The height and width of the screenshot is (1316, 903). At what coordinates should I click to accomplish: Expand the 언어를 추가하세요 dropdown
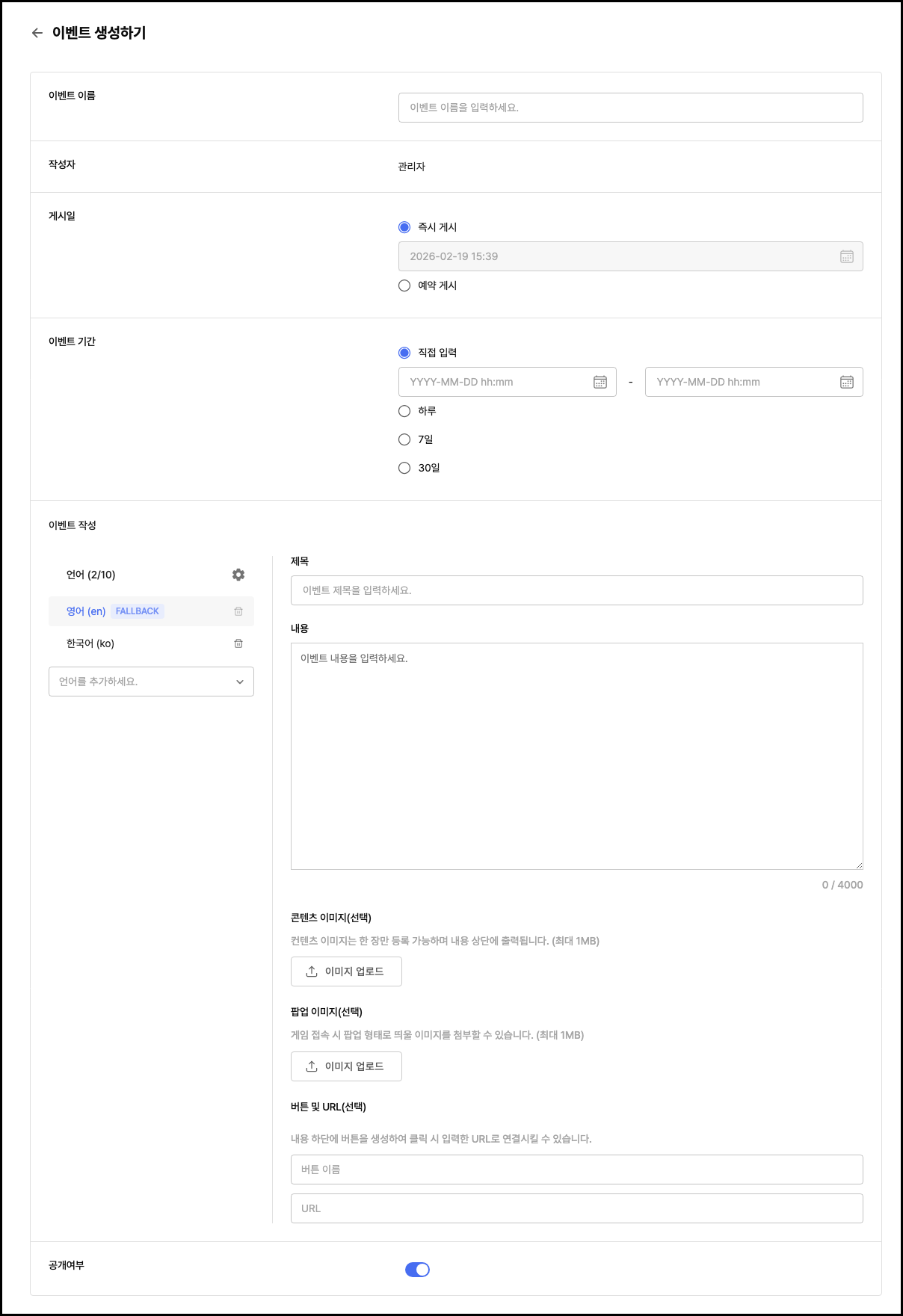coord(151,682)
